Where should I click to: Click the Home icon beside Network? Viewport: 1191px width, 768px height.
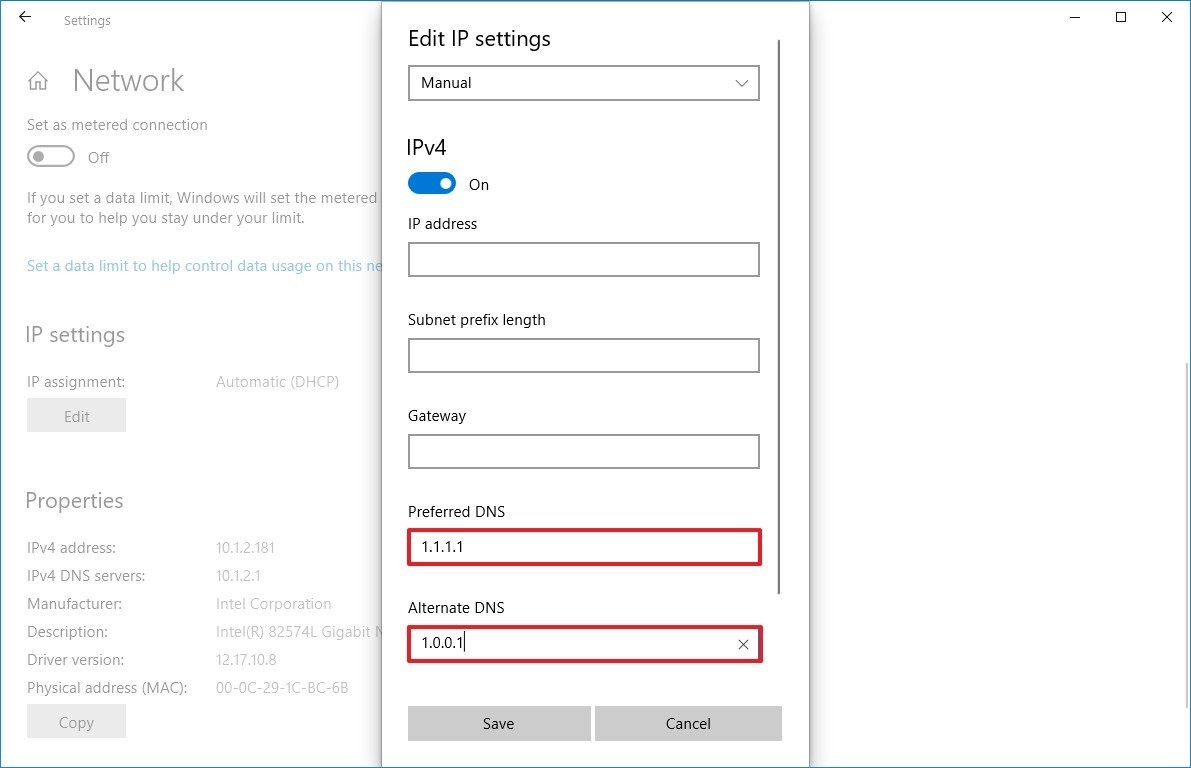pos(38,81)
